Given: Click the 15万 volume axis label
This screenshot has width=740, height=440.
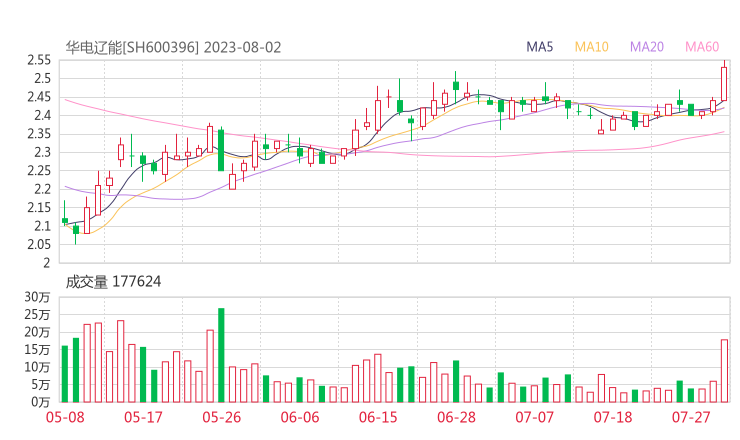Looking at the screenshot, I should tap(37, 349).
